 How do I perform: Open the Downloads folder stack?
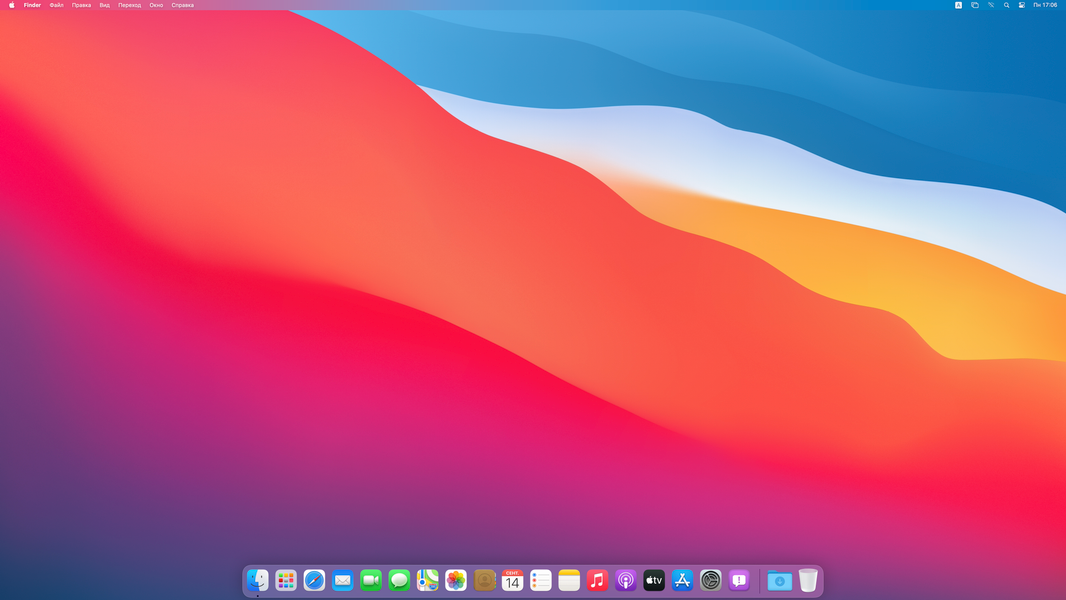780,580
